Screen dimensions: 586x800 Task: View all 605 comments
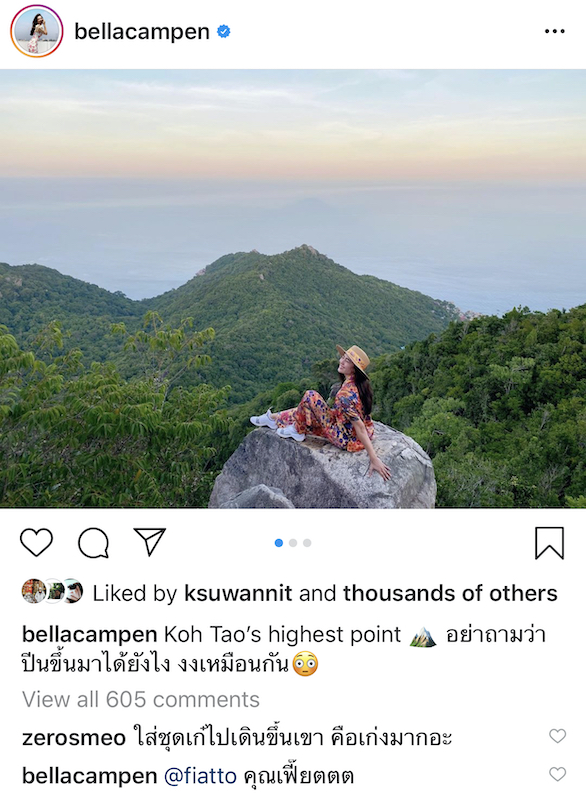(141, 699)
